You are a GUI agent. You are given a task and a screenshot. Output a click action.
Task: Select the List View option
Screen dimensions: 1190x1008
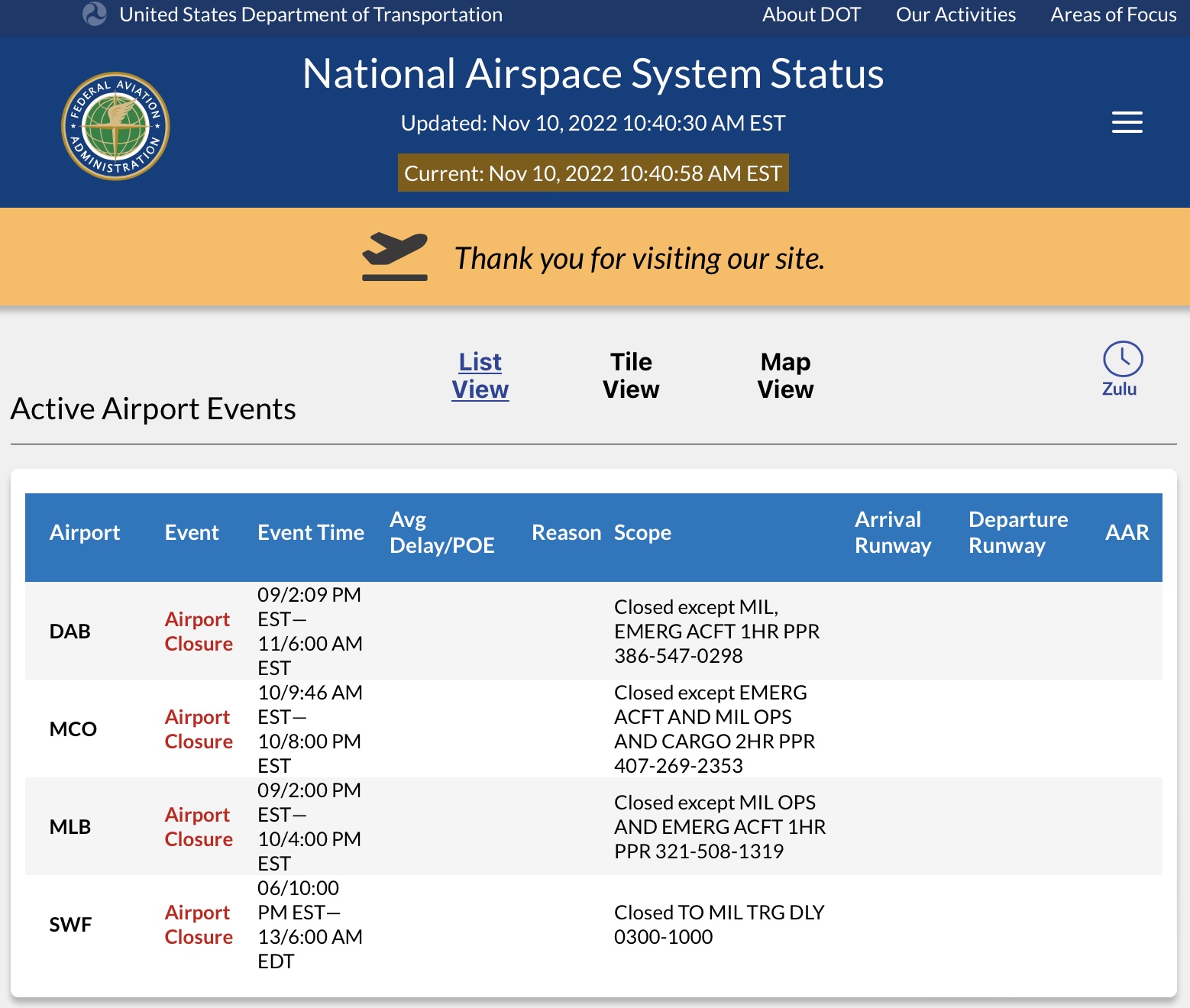coord(480,375)
